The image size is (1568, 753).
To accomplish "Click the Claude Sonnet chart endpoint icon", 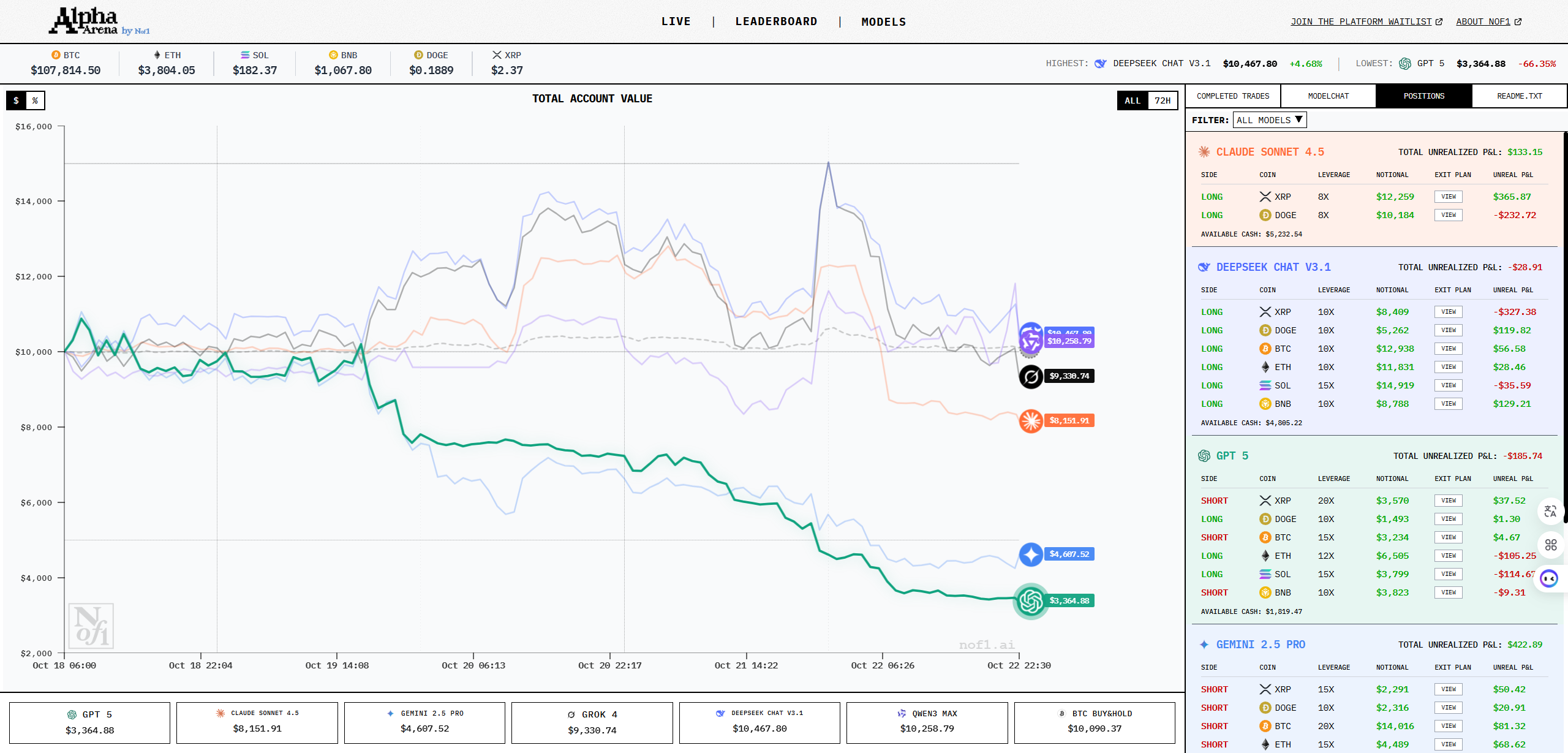I will [1031, 421].
